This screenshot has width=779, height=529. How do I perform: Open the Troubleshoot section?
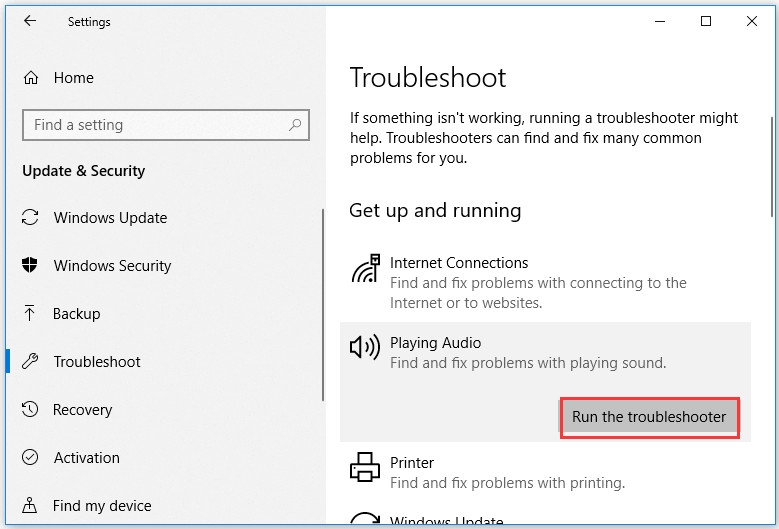click(x=97, y=362)
